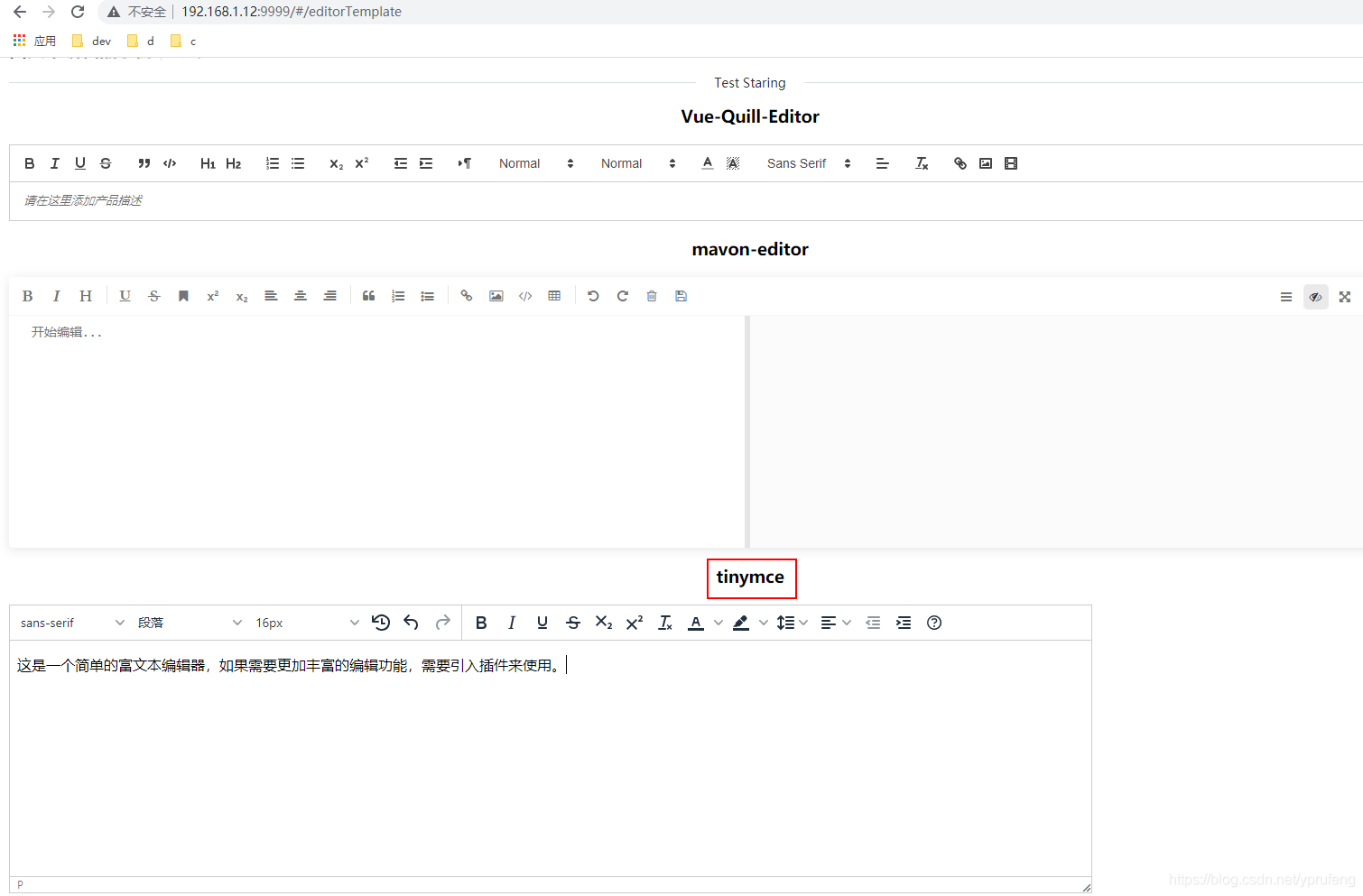Undo in tinymce toolbar
Screen dimensions: 1363x896
pos(411,623)
